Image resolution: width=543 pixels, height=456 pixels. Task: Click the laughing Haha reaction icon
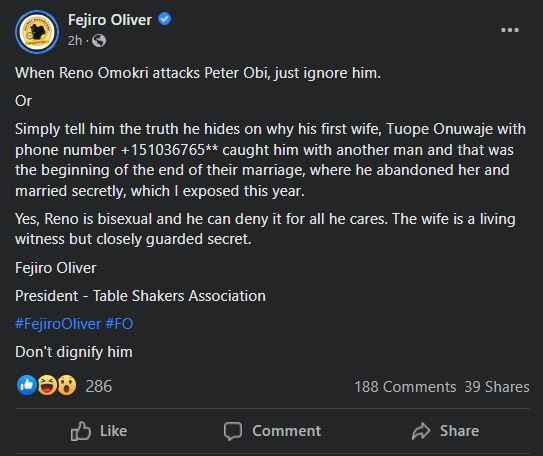(x=47, y=385)
